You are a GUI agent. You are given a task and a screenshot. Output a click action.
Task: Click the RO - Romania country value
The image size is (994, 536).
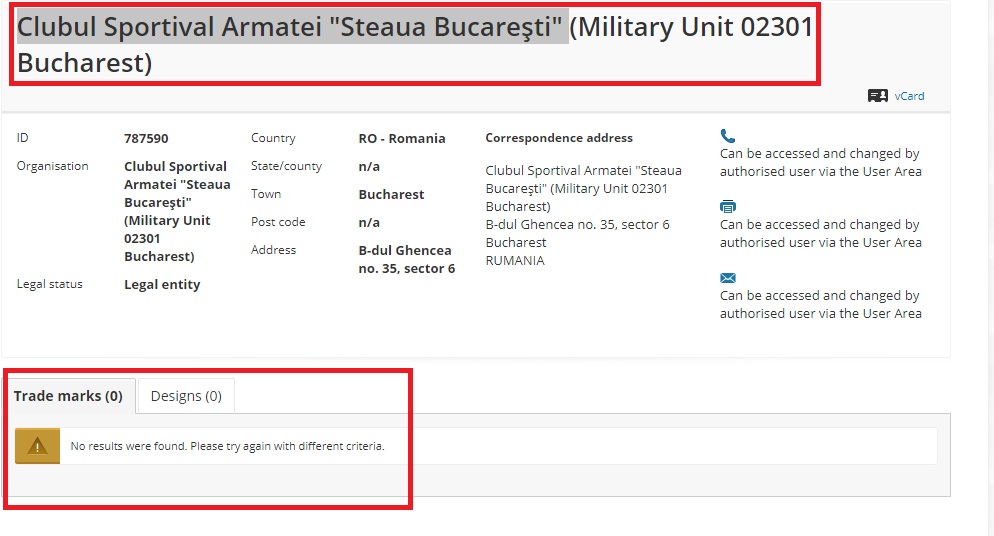coord(402,138)
